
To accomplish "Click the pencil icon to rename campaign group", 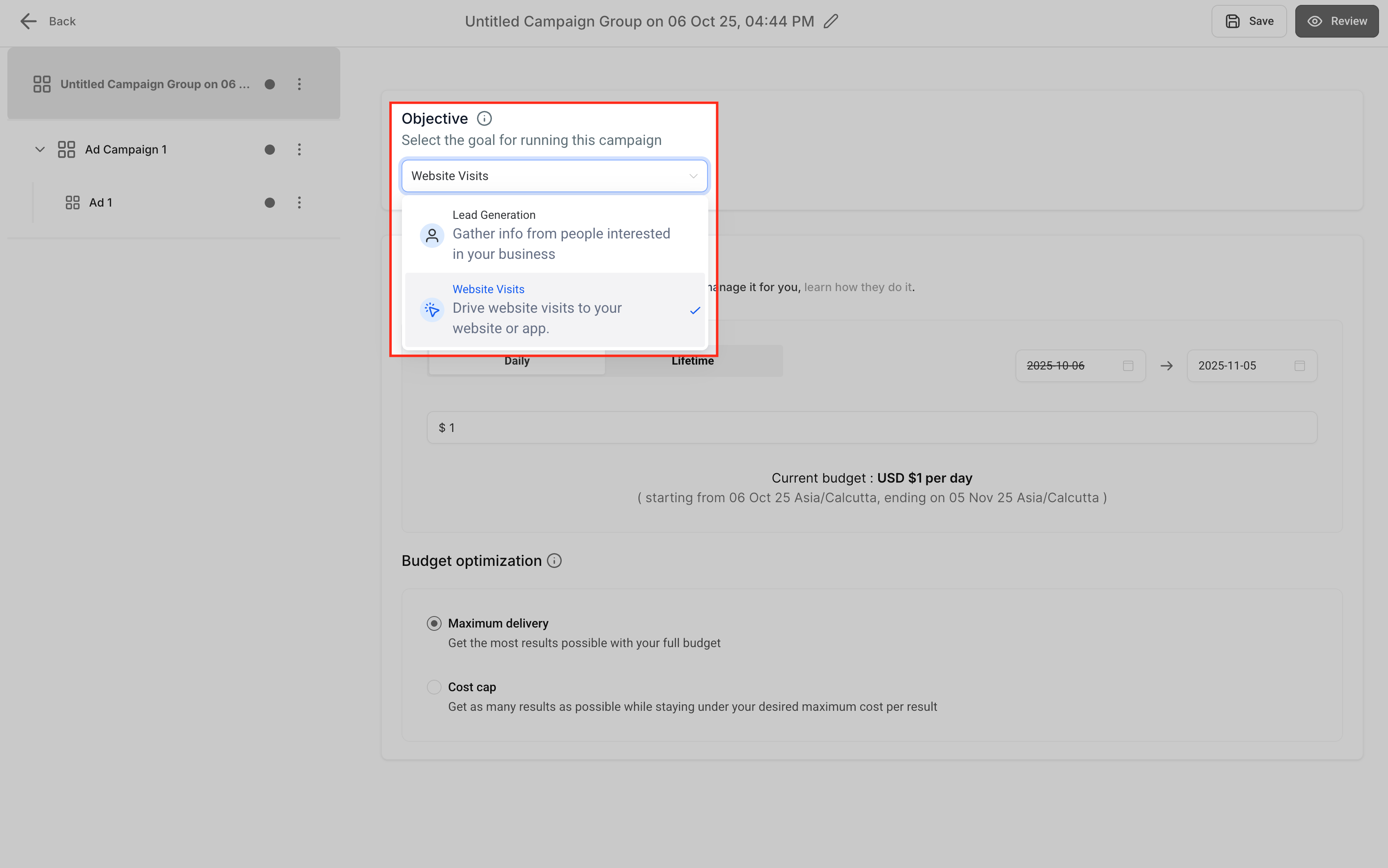I will click(831, 21).
